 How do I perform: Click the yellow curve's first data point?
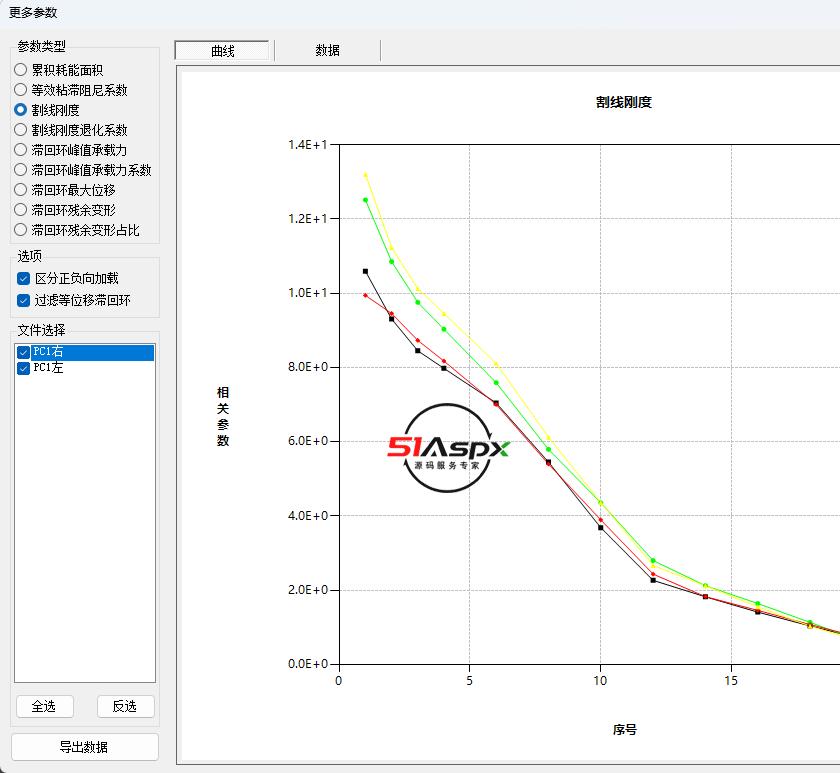[x=365, y=174]
